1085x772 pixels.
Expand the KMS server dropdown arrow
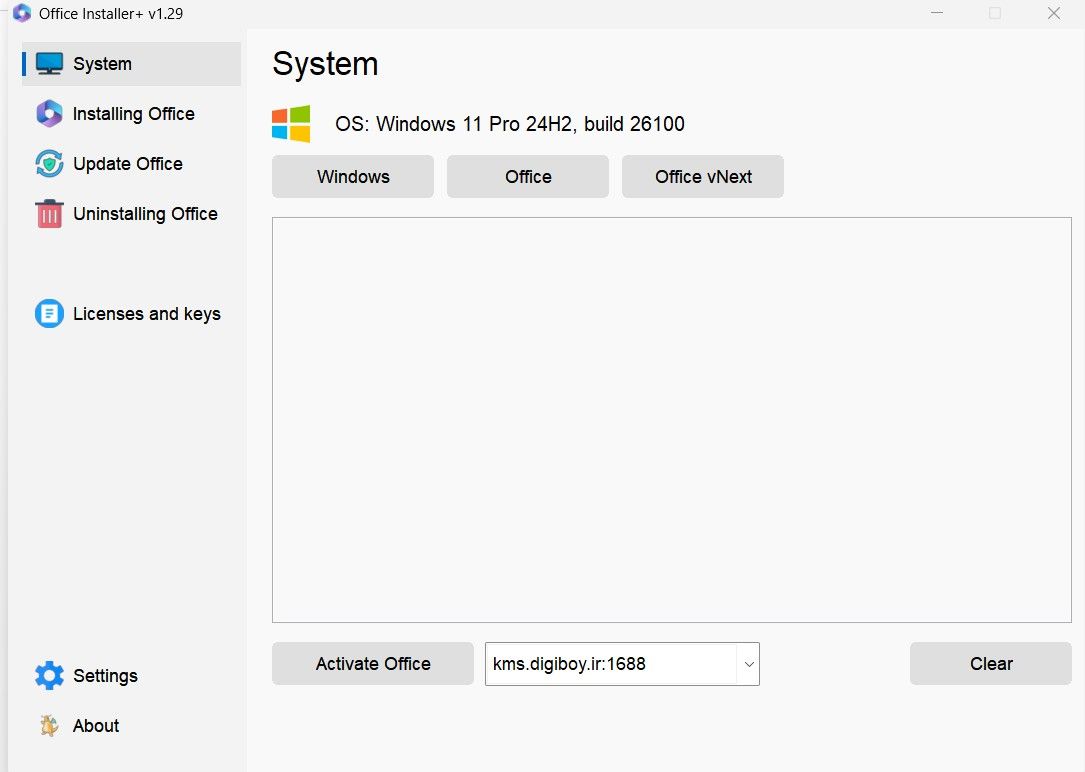[749, 664]
